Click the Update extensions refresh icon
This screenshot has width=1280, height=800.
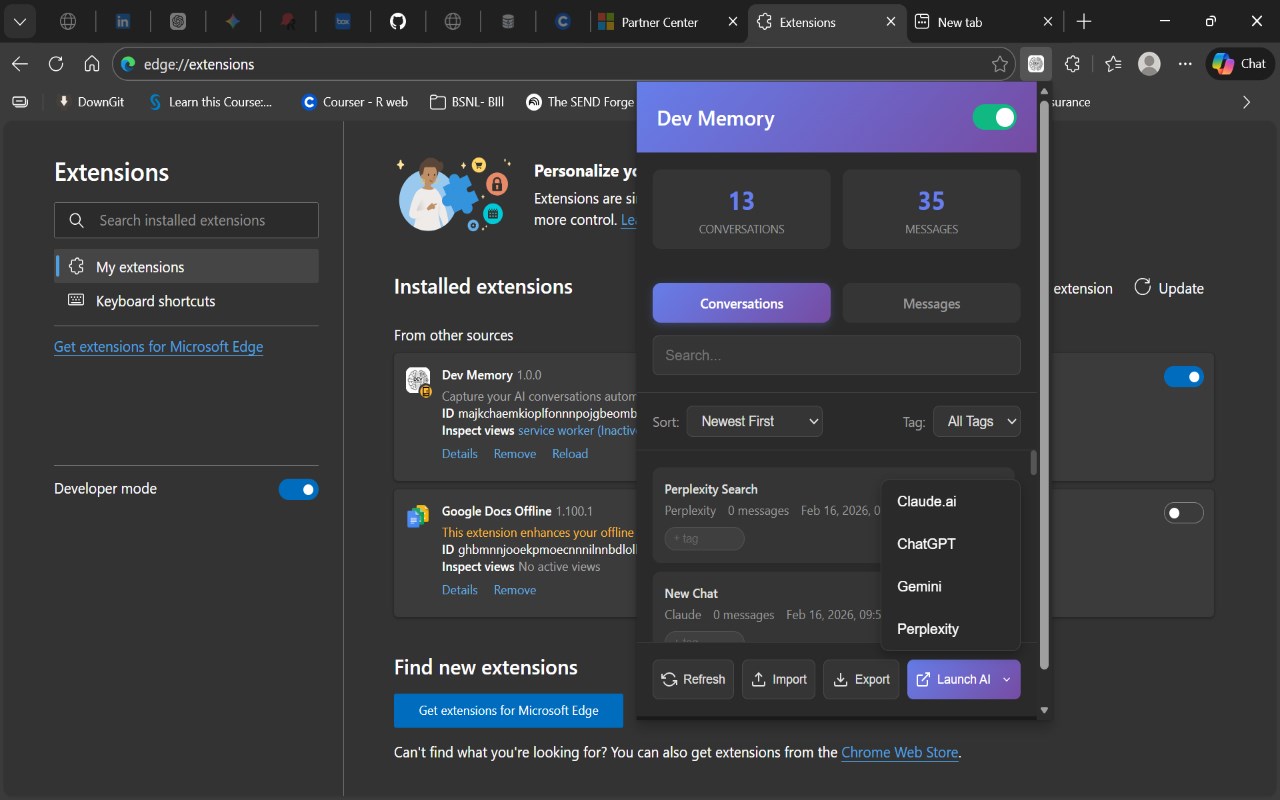1143,288
